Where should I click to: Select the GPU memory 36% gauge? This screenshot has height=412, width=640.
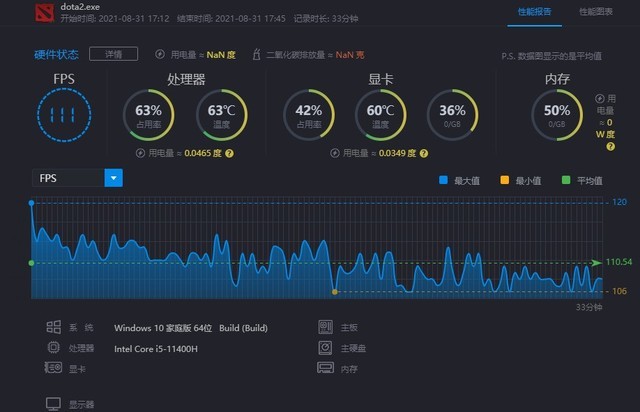(452, 115)
